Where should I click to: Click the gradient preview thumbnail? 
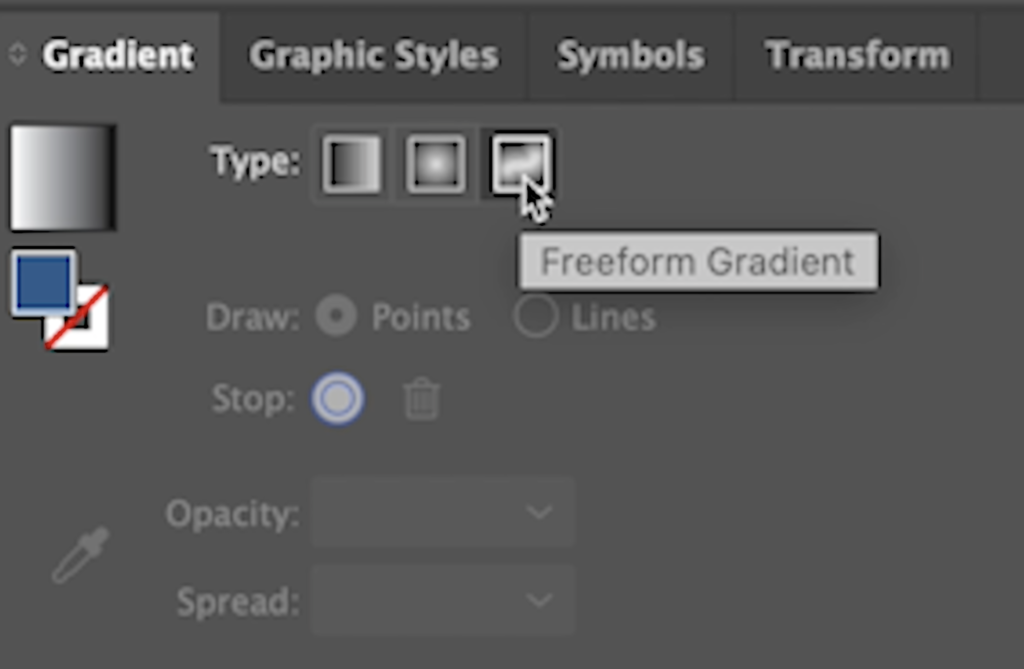63,178
